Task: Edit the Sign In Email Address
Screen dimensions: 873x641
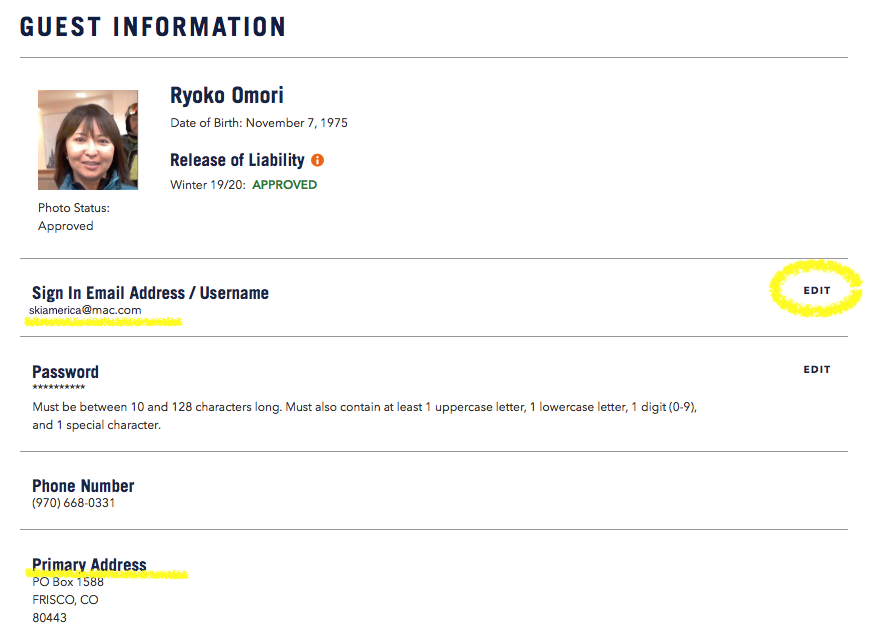Action: pyautogui.click(x=816, y=290)
